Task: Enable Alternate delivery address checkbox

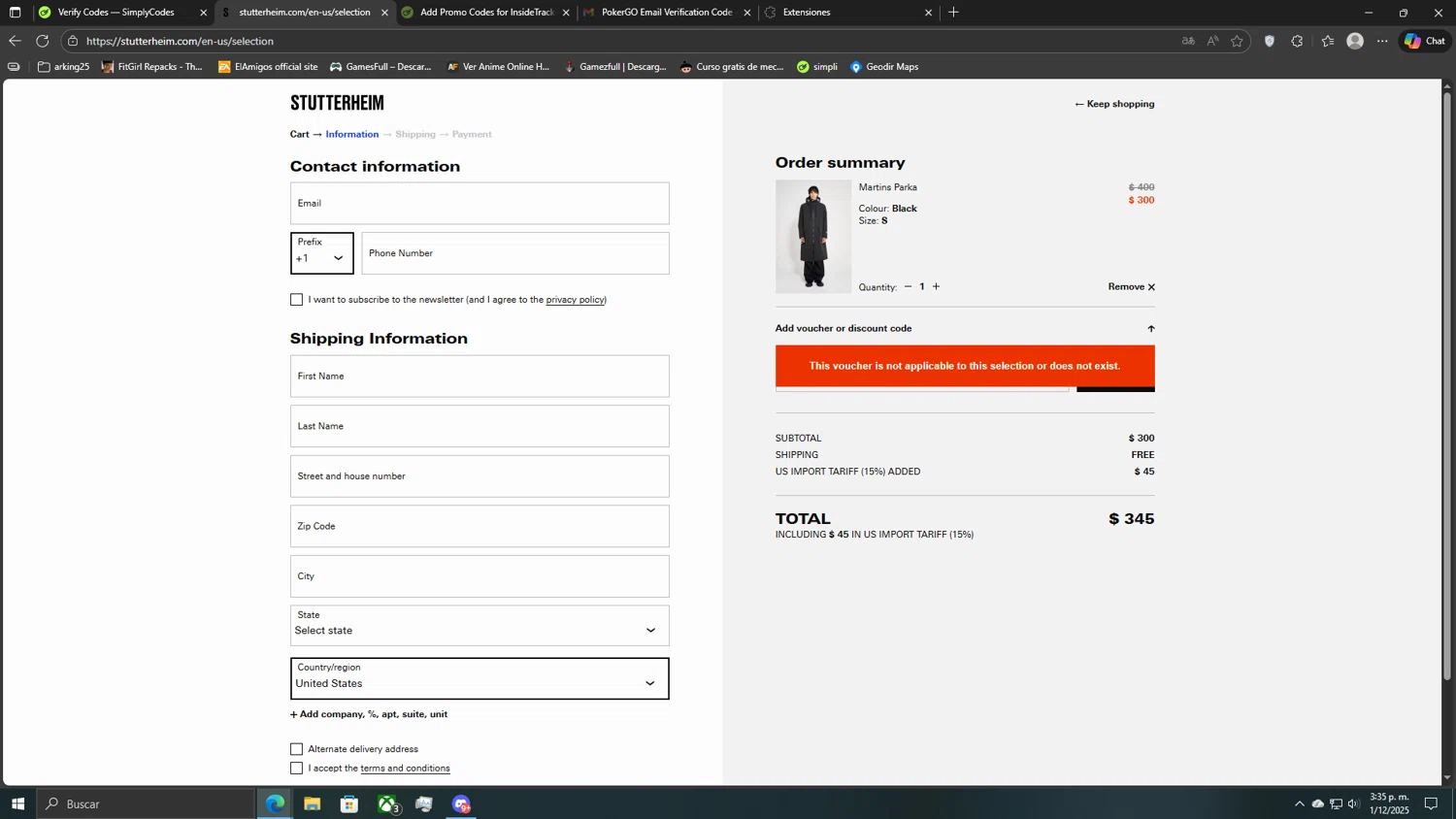Action: [296, 749]
